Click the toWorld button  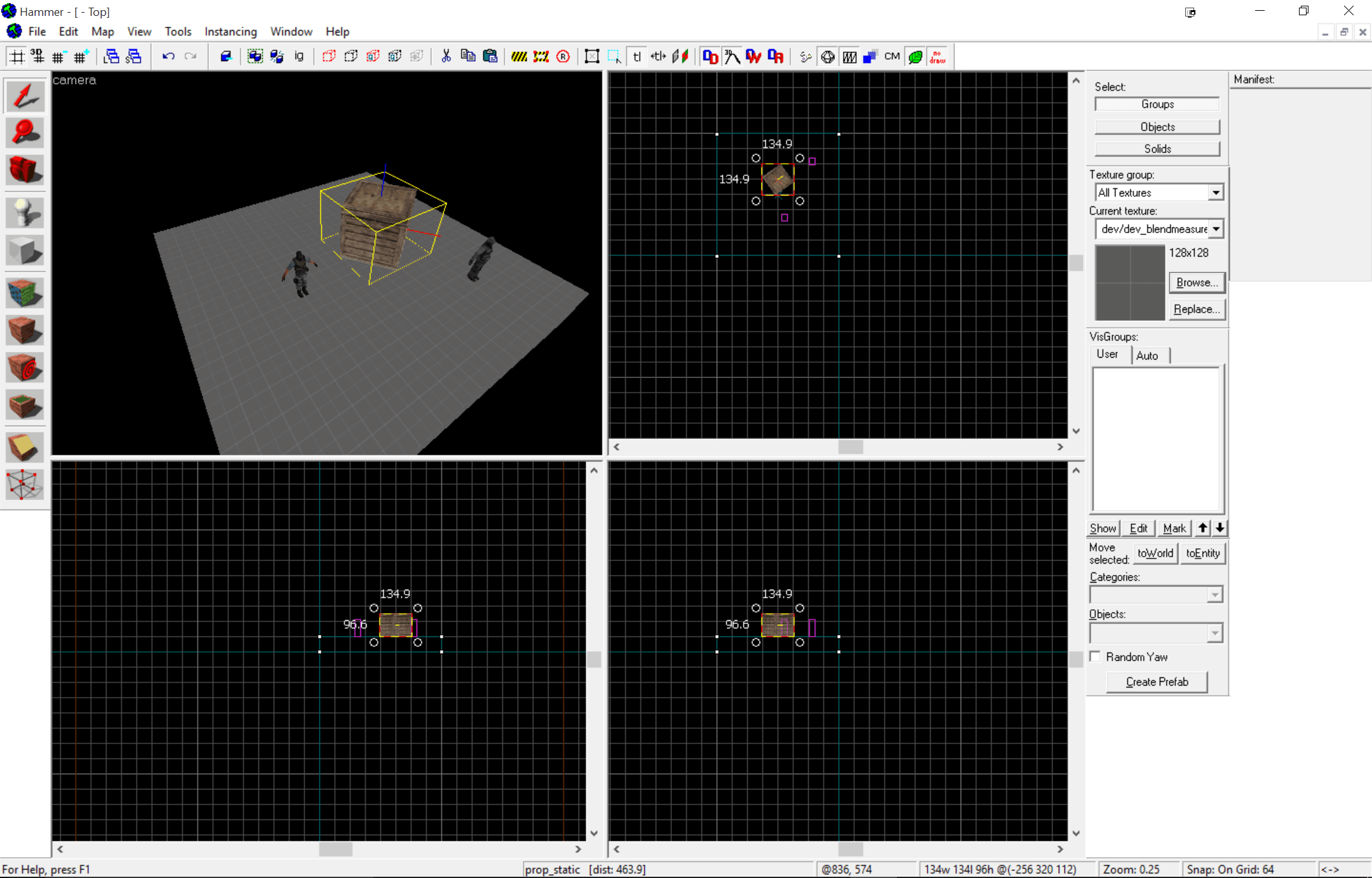[1155, 553]
